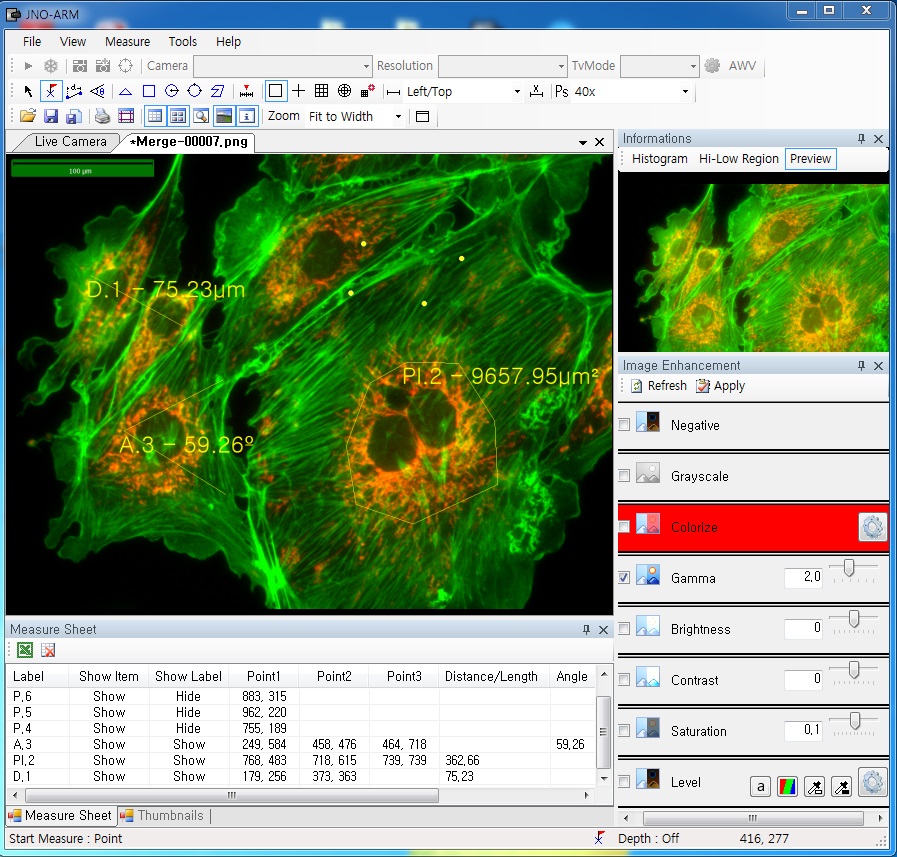The height and width of the screenshot is (857, 897).
Task: Open Colorize settings gear
Action: 872,527
